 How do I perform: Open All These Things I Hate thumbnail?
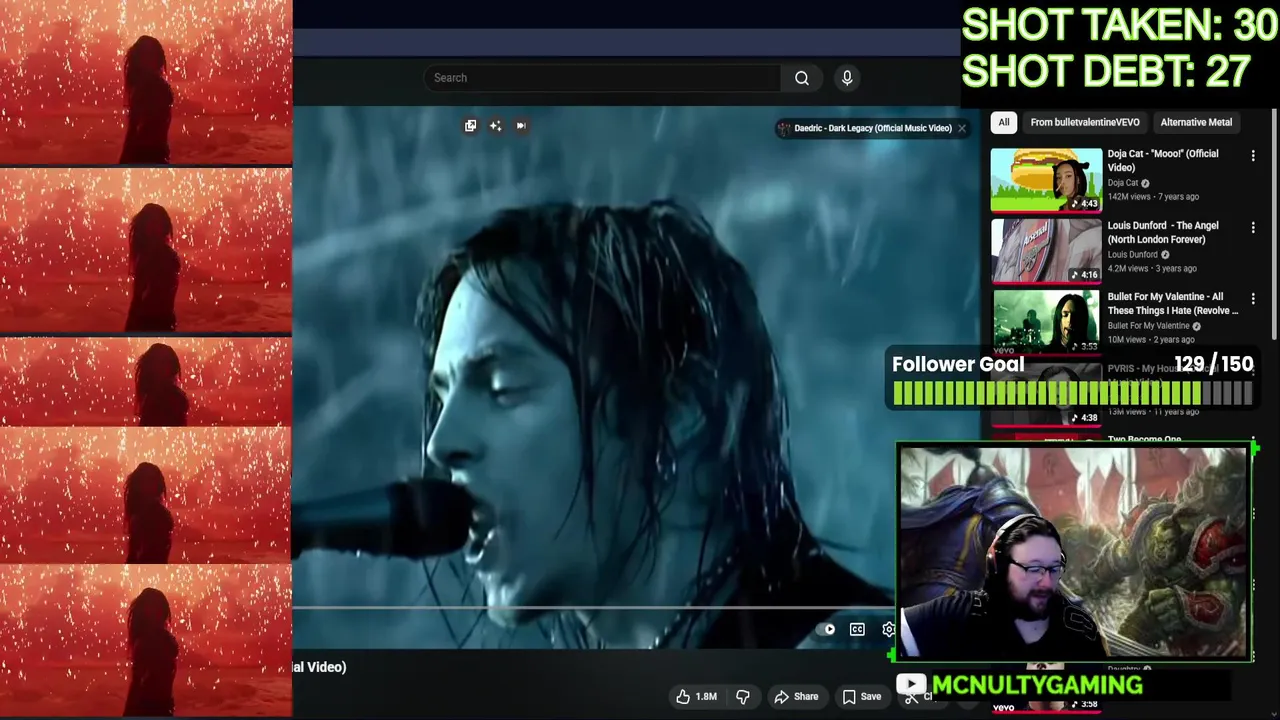[x=1046, y=322]
